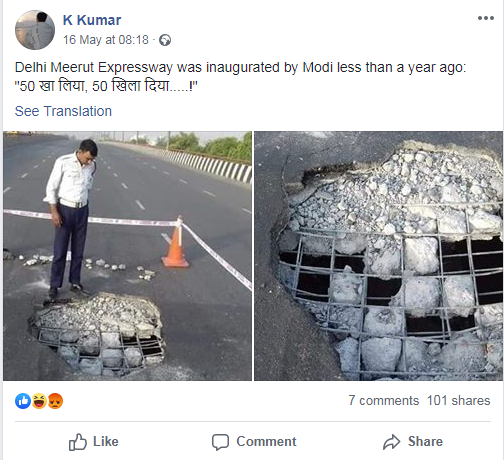Click the angry reaction icon
The height and width of the screenshot is (460, 504).
(x=55, y=401)
